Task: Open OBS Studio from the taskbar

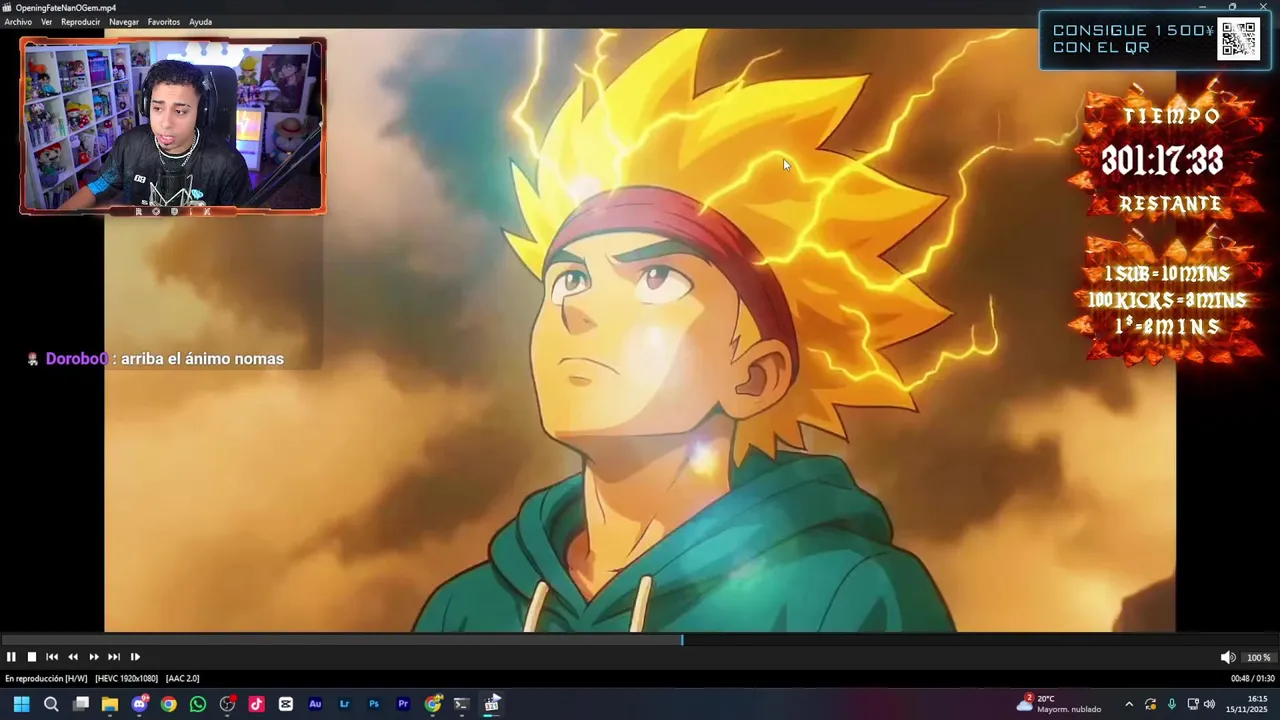Action: click(228, 704)
